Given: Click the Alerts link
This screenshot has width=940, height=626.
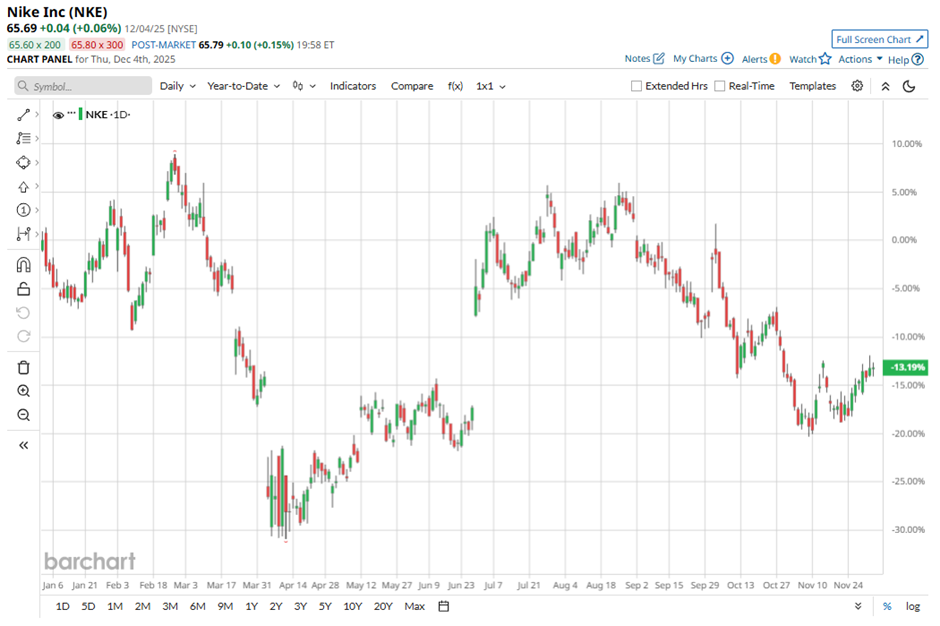Looking at the screenshot, I should (x=754, y=59).
